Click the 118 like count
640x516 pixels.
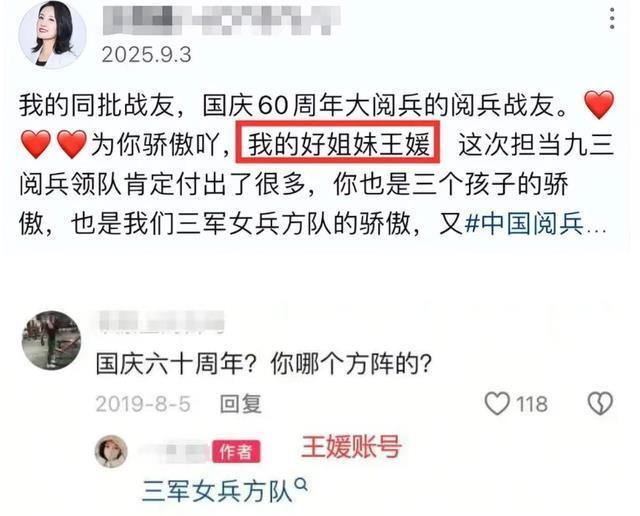[532, 404]
